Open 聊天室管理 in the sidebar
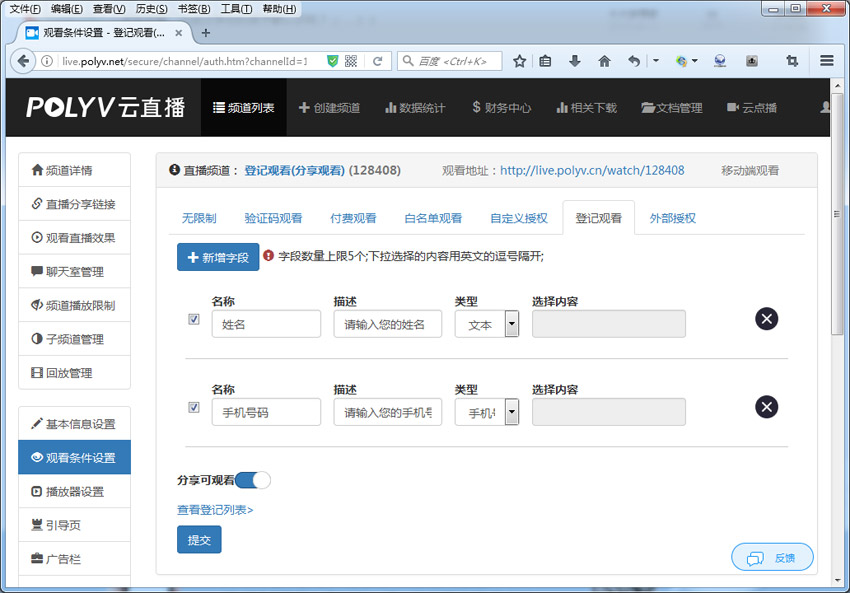Image resolution: width=850 pixels, height=593 pixels. click(x=74, y=272)
